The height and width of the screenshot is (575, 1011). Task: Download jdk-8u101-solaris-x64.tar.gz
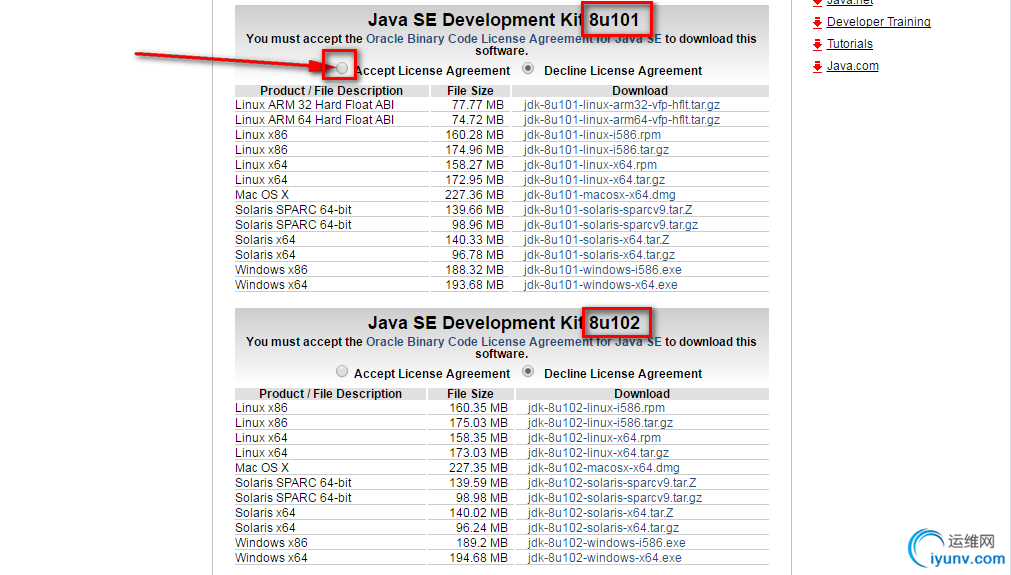(599, 255)
